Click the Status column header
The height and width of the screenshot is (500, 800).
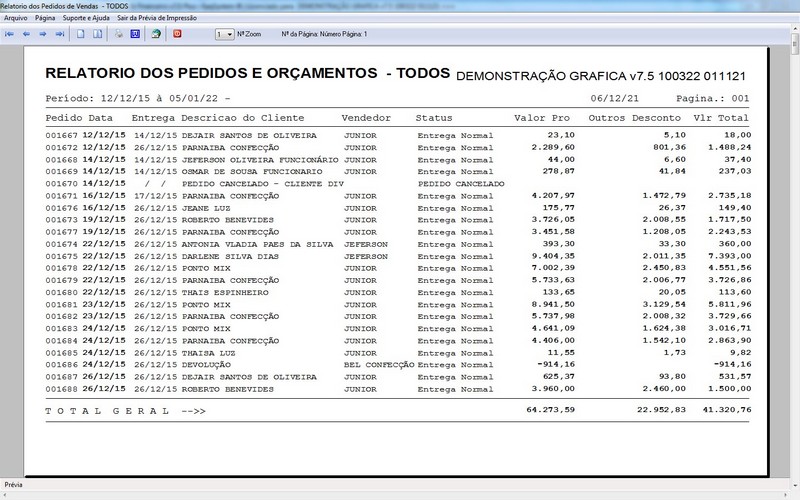434,118
